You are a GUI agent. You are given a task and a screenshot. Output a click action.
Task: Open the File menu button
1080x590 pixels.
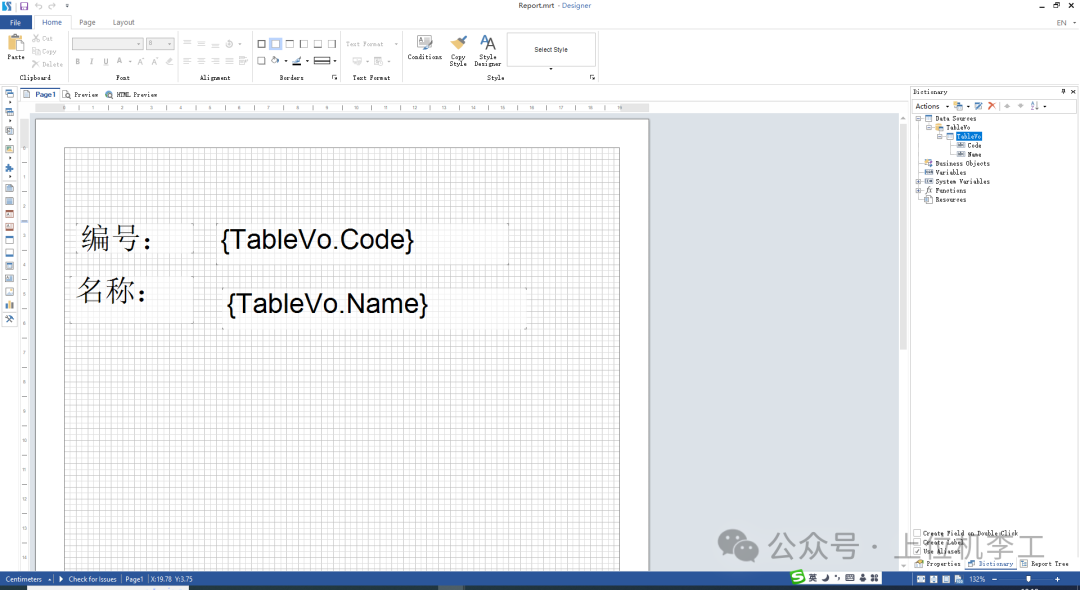coord(16,22)
